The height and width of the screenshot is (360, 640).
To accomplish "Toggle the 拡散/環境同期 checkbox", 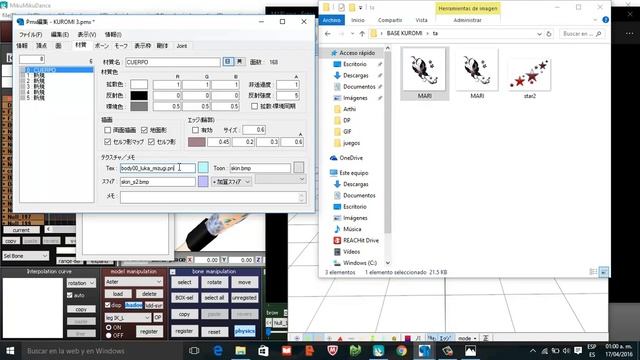I will coord(254,106).
